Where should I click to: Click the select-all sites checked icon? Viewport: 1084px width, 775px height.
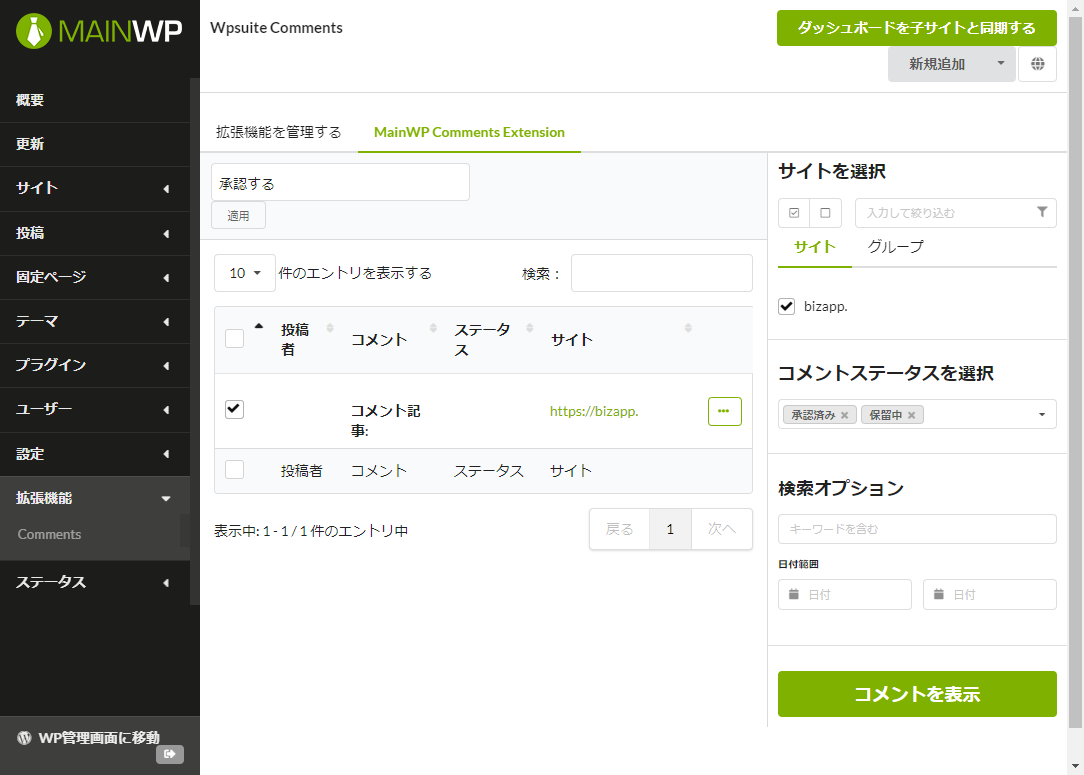click(794, 213)
